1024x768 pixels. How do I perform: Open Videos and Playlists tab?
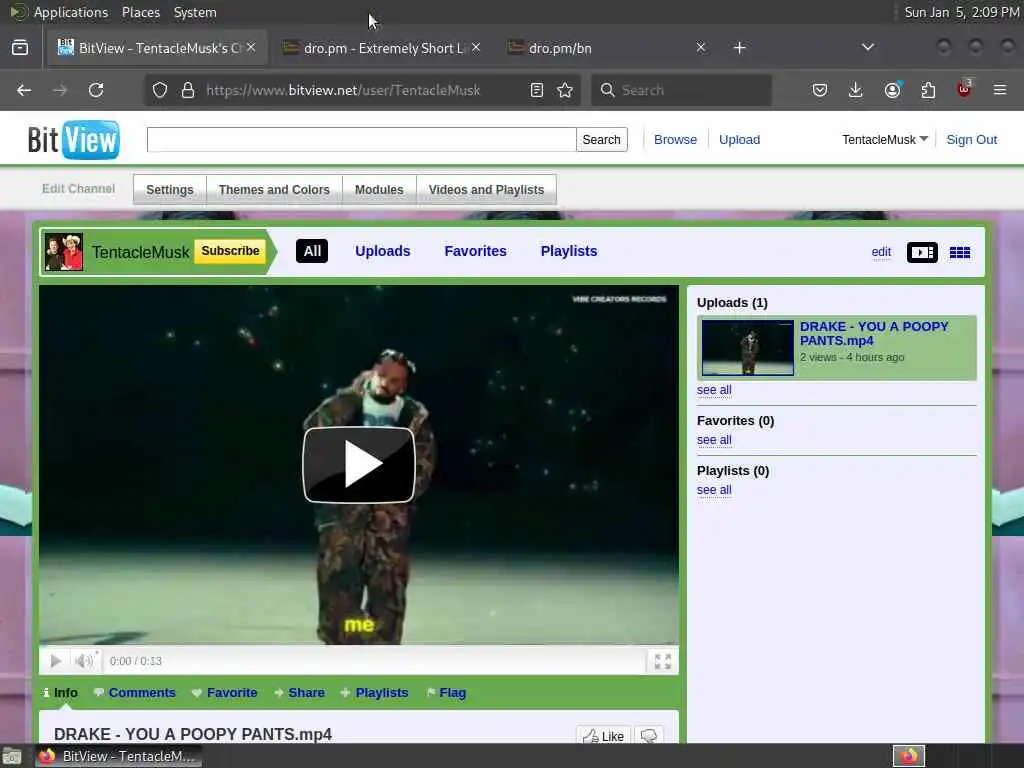point(486,189)
